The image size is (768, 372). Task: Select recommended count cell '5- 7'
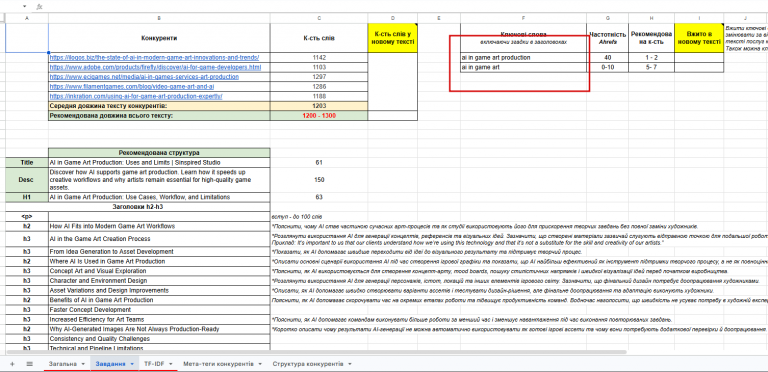tap(651, 67)
